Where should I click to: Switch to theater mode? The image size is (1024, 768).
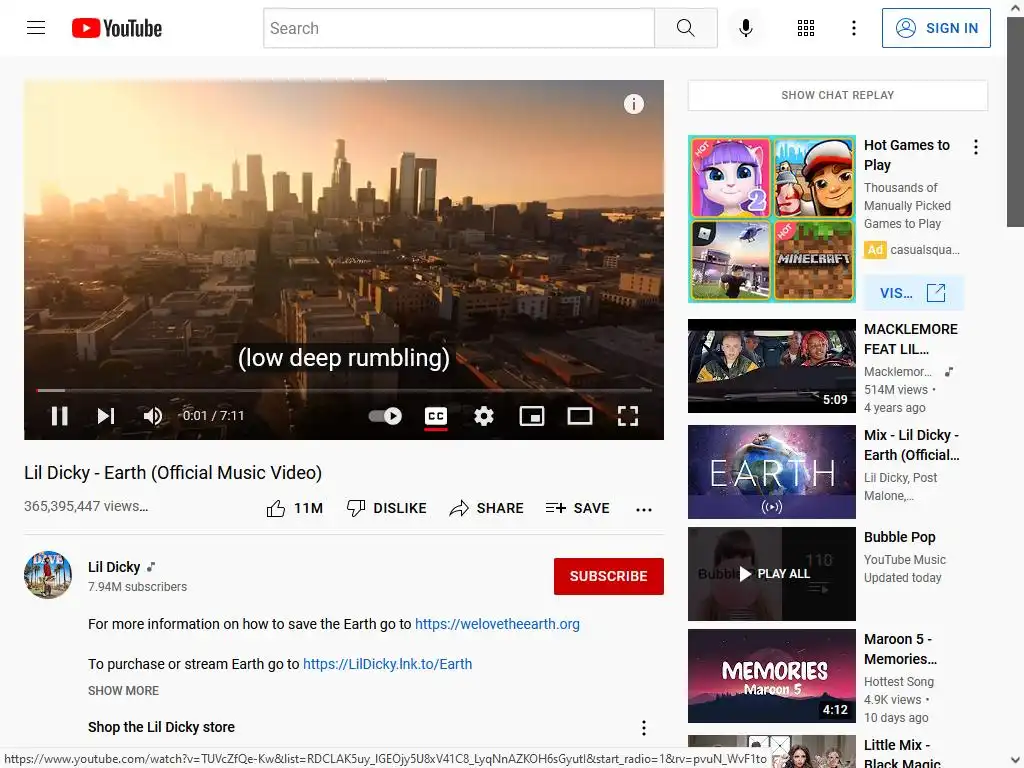click(580, 416)
